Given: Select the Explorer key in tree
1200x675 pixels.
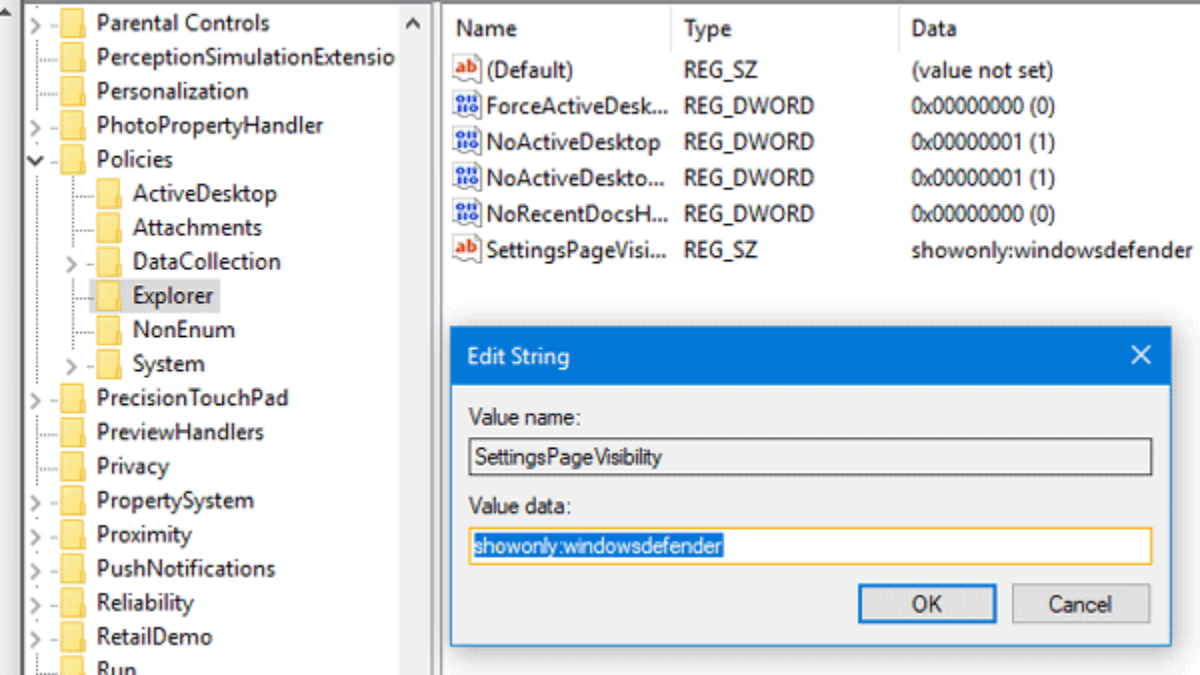Looking at the screenshot, I should (172, 295).
